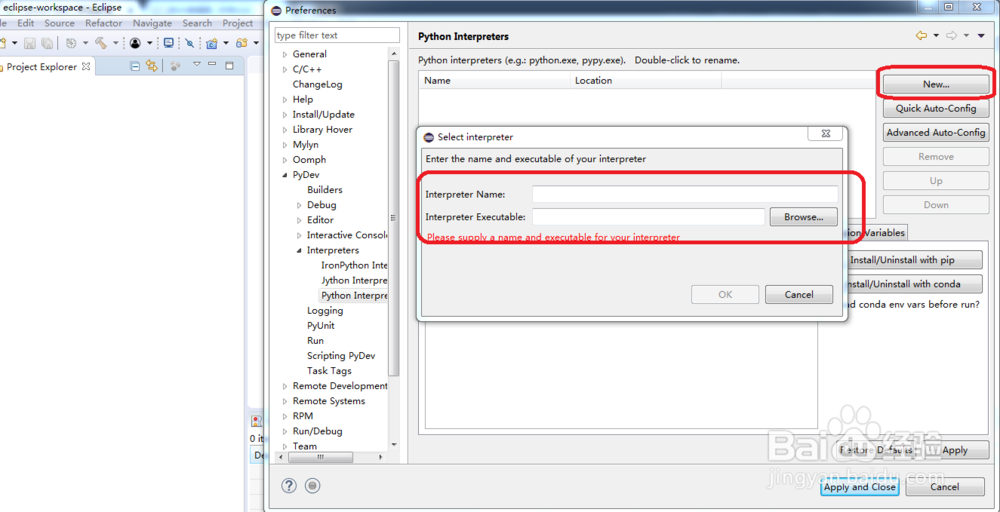Click the crossed-out circle icon in Eclipse toolbar
This screenshot has height=512, width=1000.
[189, 43]
